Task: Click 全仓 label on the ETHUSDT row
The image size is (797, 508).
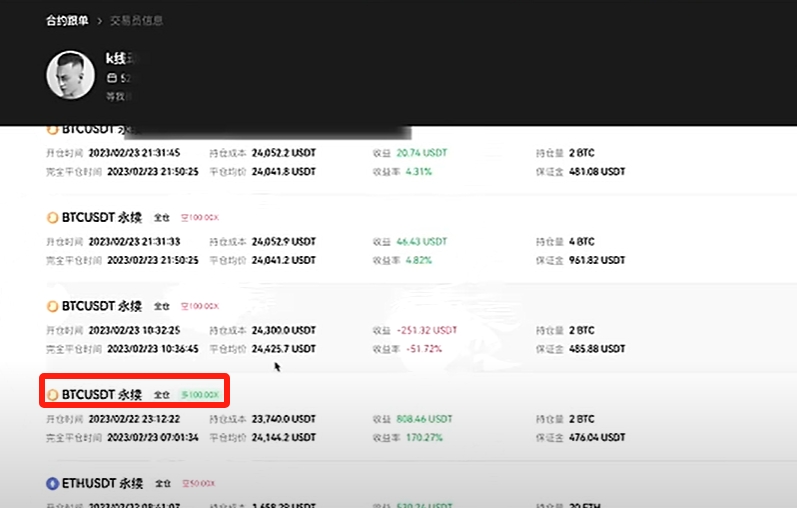Action: pos(163,483)
